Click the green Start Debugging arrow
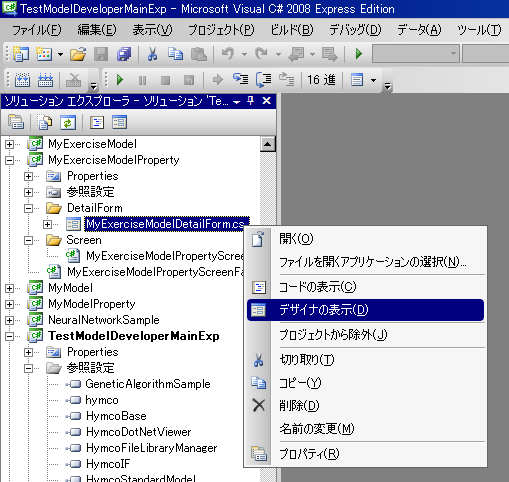This screenshot has width=509, height=482. point(359,54)
